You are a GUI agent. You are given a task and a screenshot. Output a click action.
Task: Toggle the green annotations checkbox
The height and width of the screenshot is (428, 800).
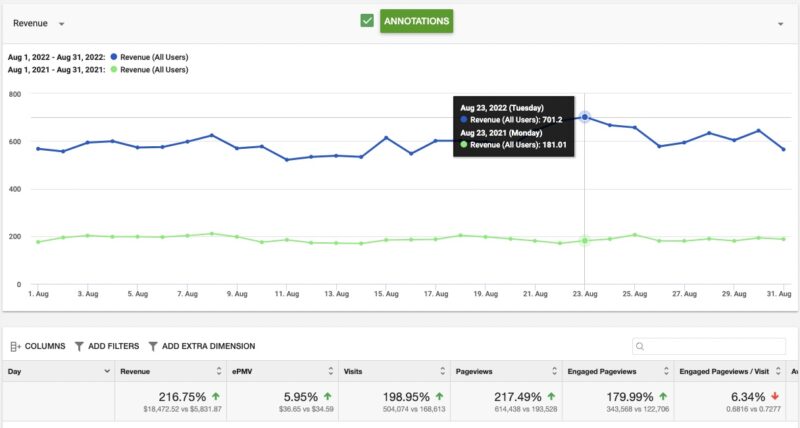coord(367,21)
